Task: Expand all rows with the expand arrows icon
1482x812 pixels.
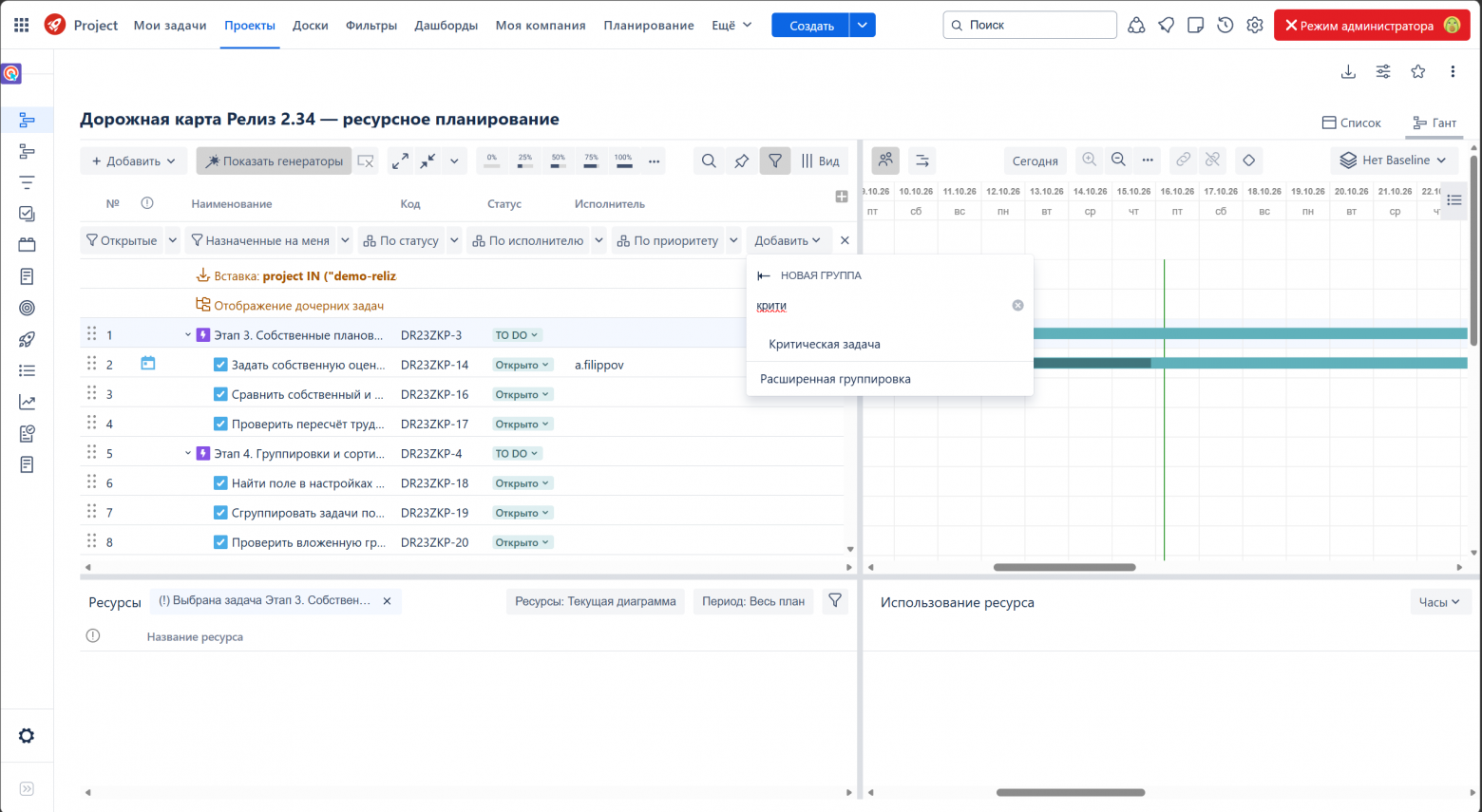Action: (401, 161)
